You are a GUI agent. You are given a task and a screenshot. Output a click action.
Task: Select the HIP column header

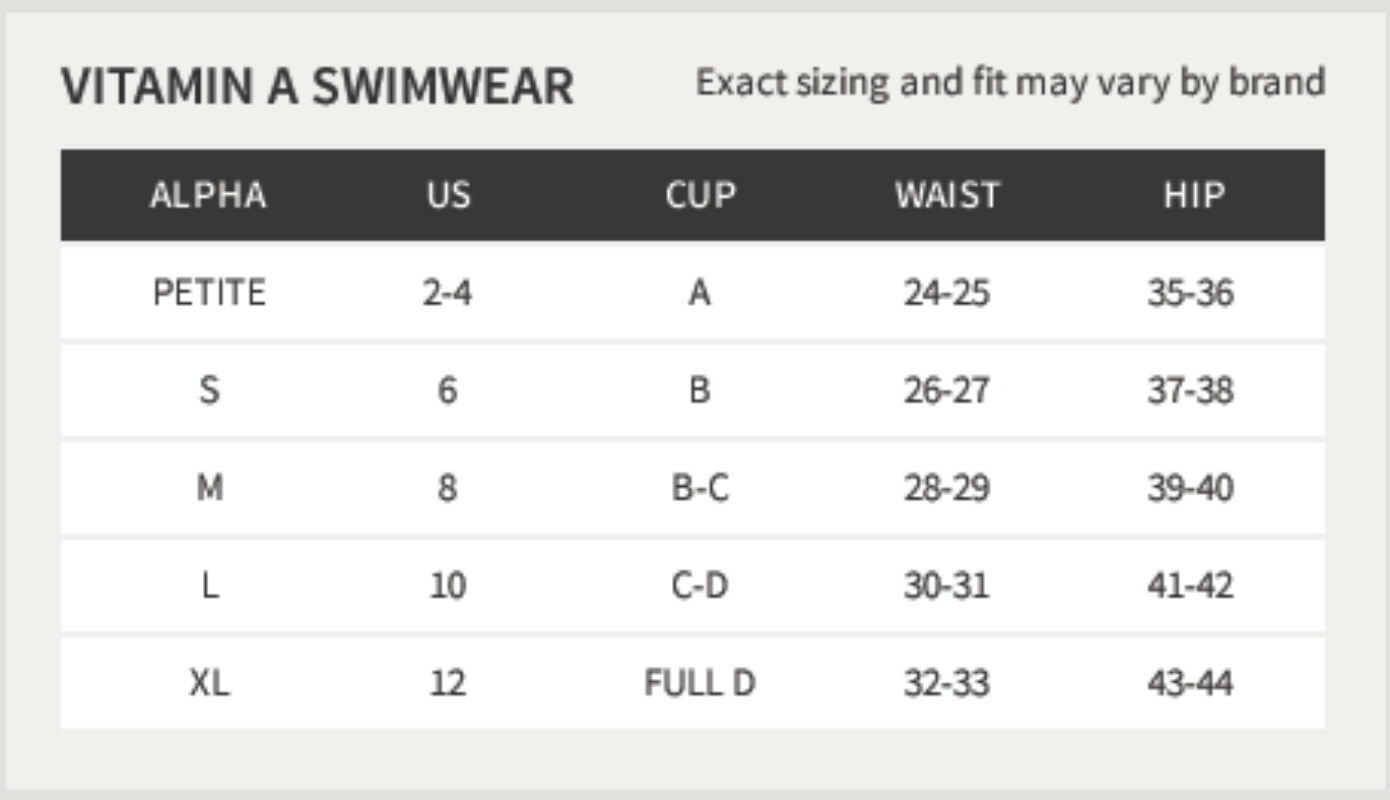click(1193, 194)
